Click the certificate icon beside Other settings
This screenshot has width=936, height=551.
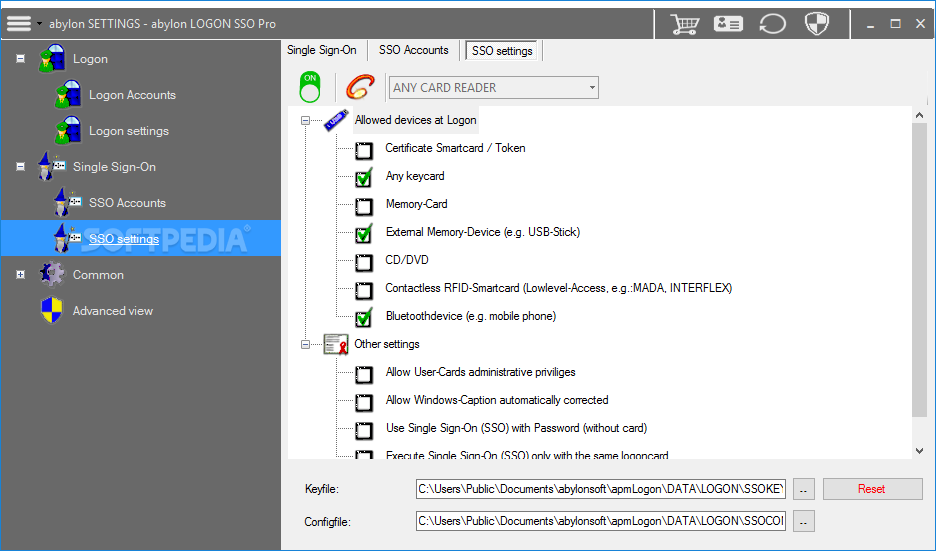[335, 344]
